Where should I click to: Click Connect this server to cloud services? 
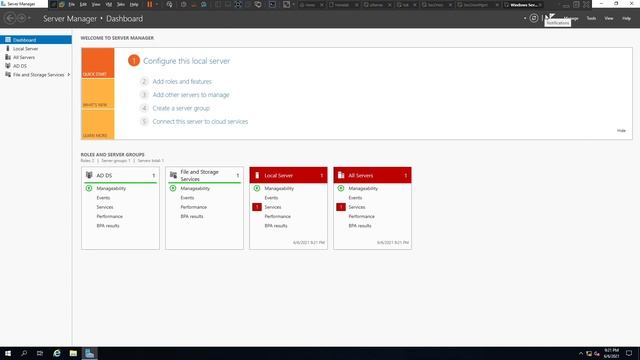[x=200, y=122]
